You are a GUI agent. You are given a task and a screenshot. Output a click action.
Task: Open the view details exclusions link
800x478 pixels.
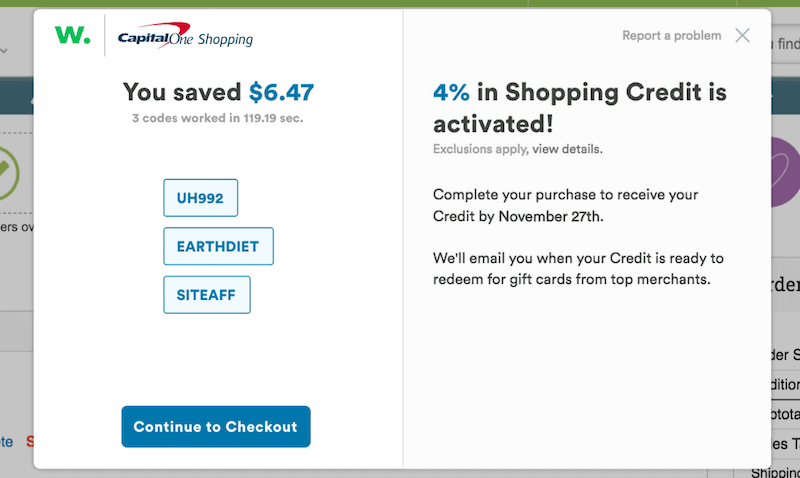(567, 149)
